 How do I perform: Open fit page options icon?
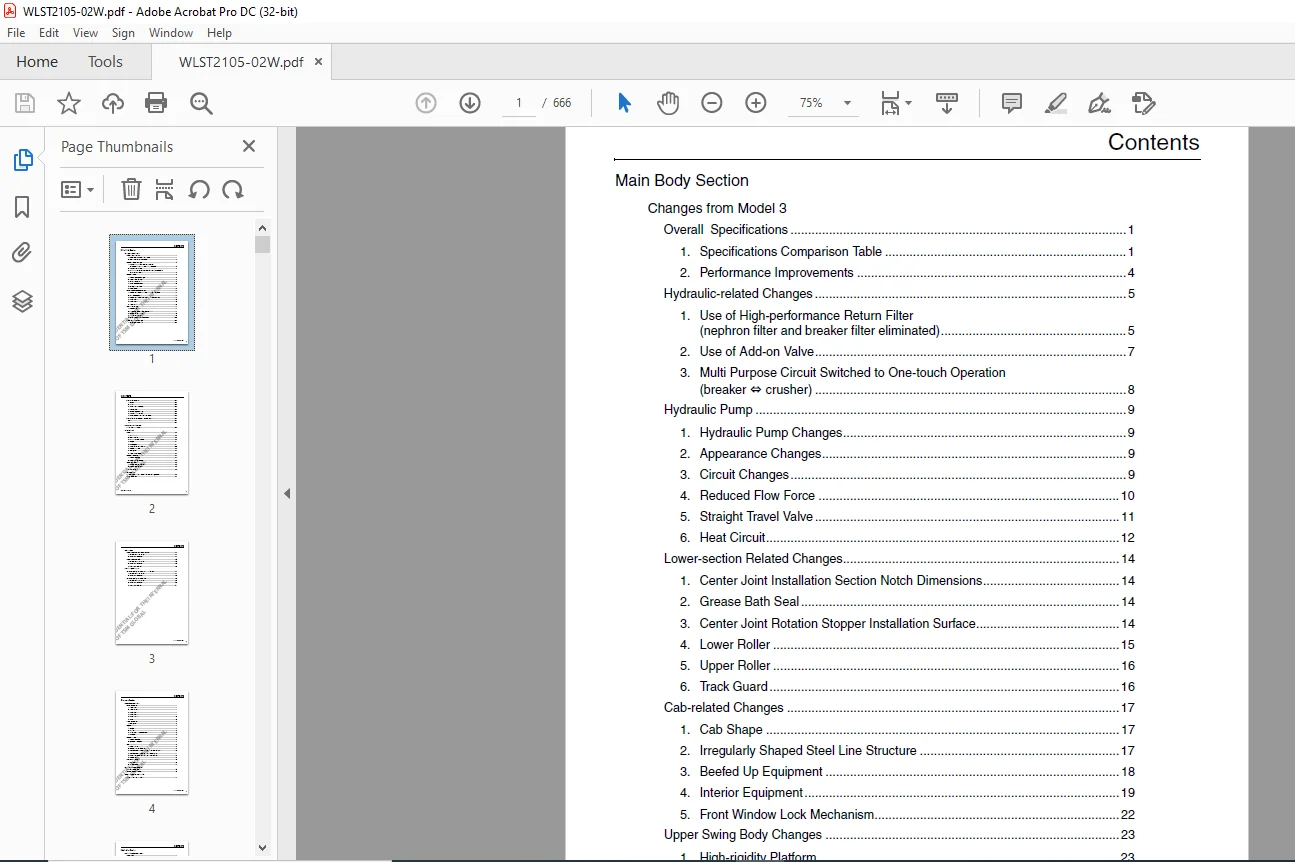coord(895,103)
